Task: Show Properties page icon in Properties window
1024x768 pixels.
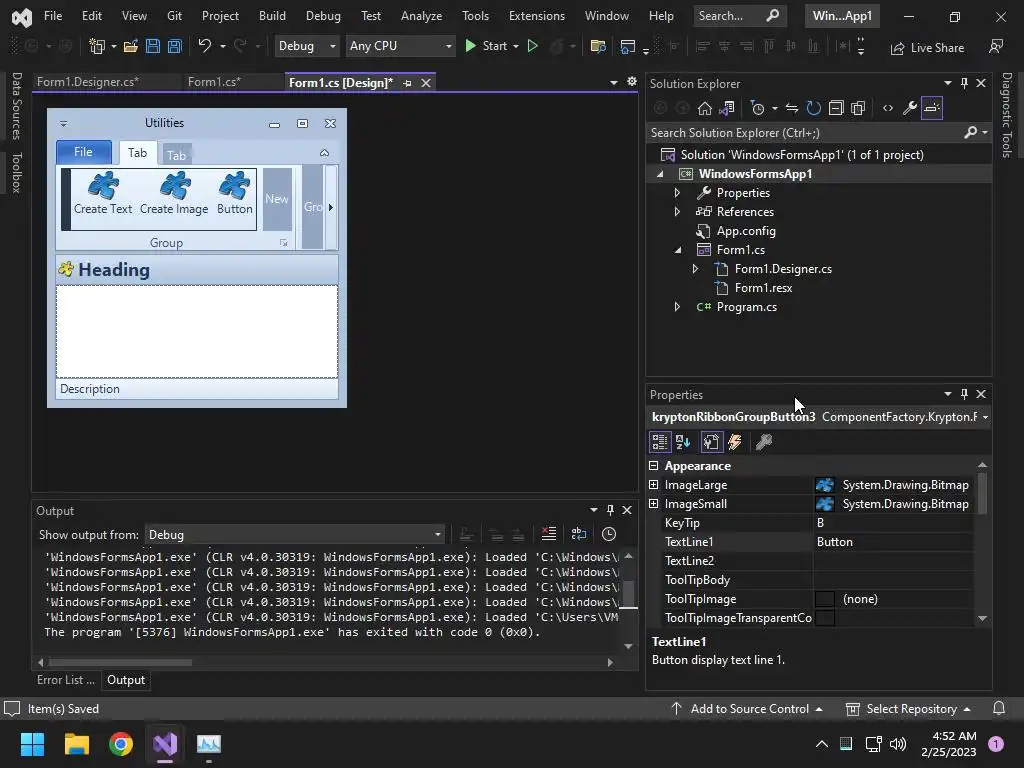Action: 711,442
